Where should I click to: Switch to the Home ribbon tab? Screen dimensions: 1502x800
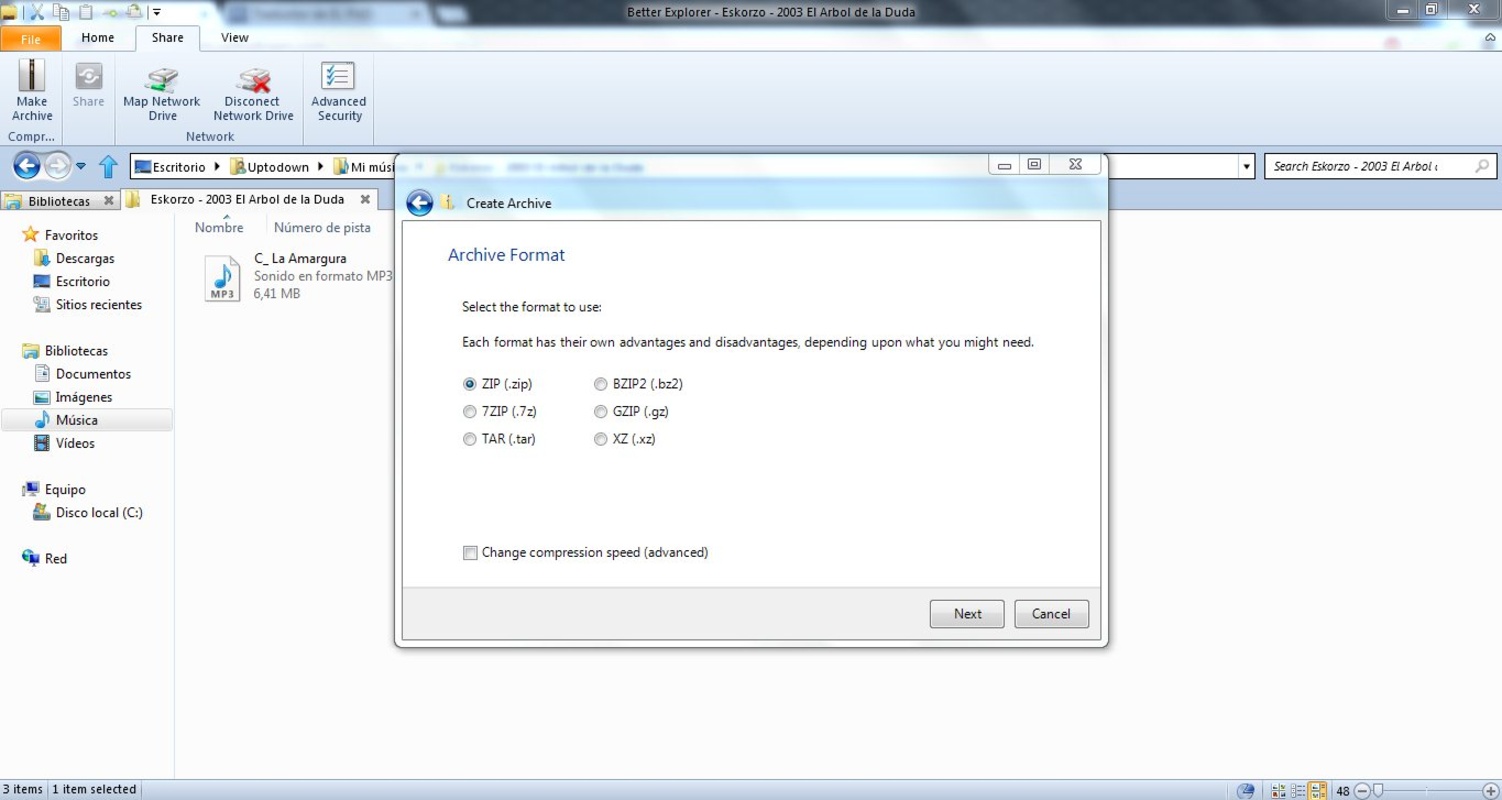coord(97,38)
